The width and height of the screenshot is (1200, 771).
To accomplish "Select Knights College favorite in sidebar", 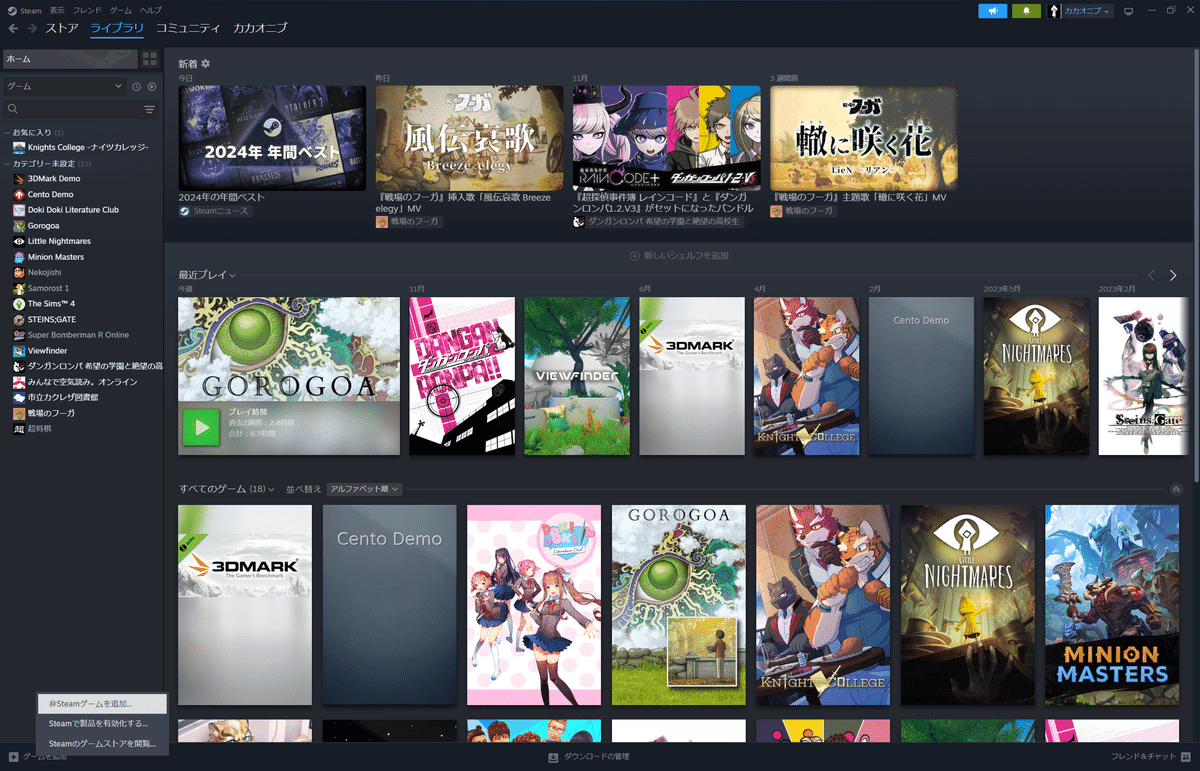I will pos(82,148).
